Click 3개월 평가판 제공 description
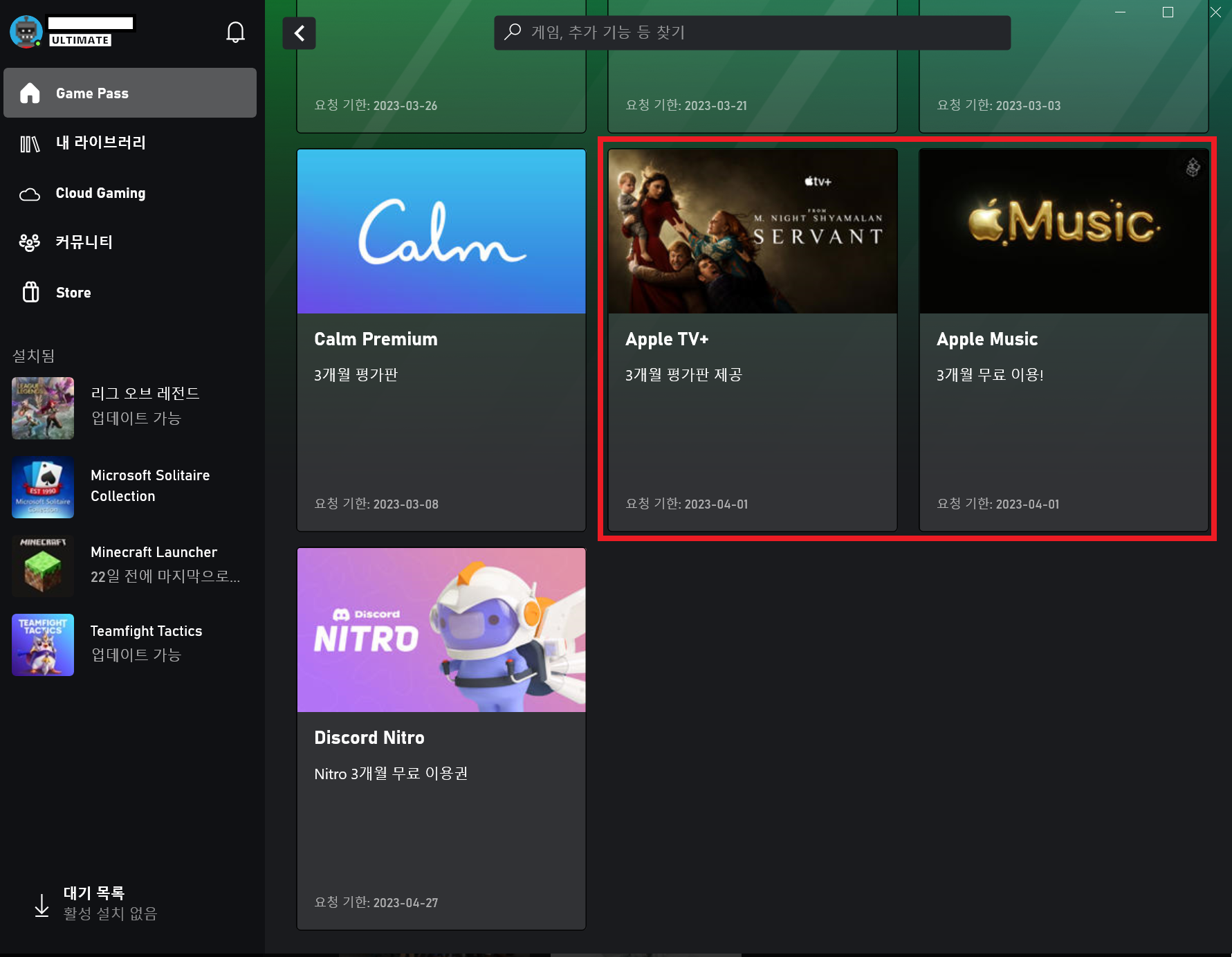 point(683,375)
